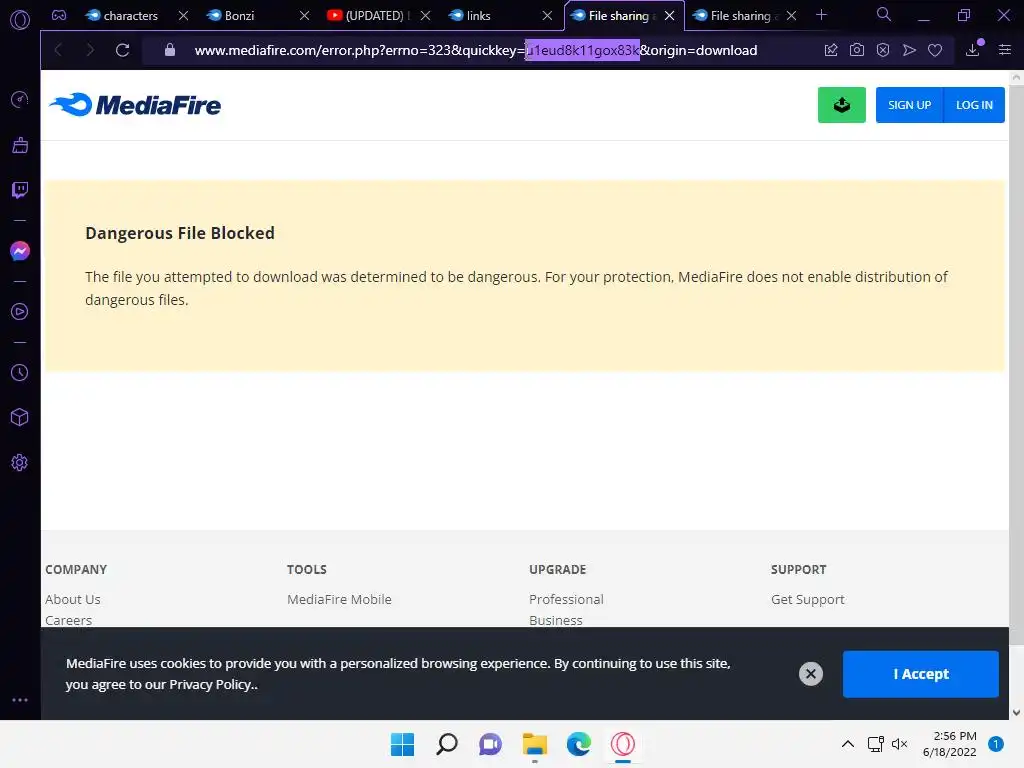Click the padlock site security icon
Image resolution: width=1024 pixels, height=768 pixels.
pos(170,50)
